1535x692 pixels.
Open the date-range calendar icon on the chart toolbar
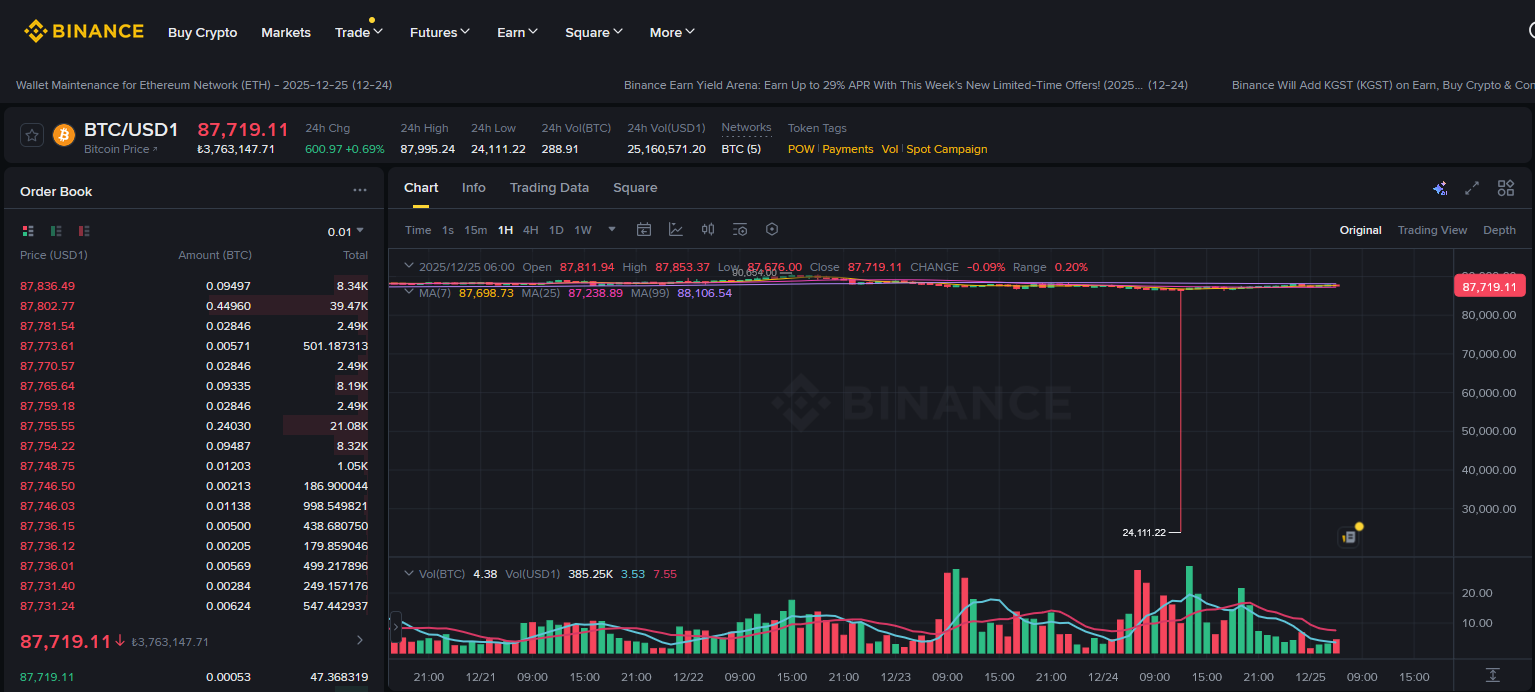pyautogui.click(x=643, y=229)
